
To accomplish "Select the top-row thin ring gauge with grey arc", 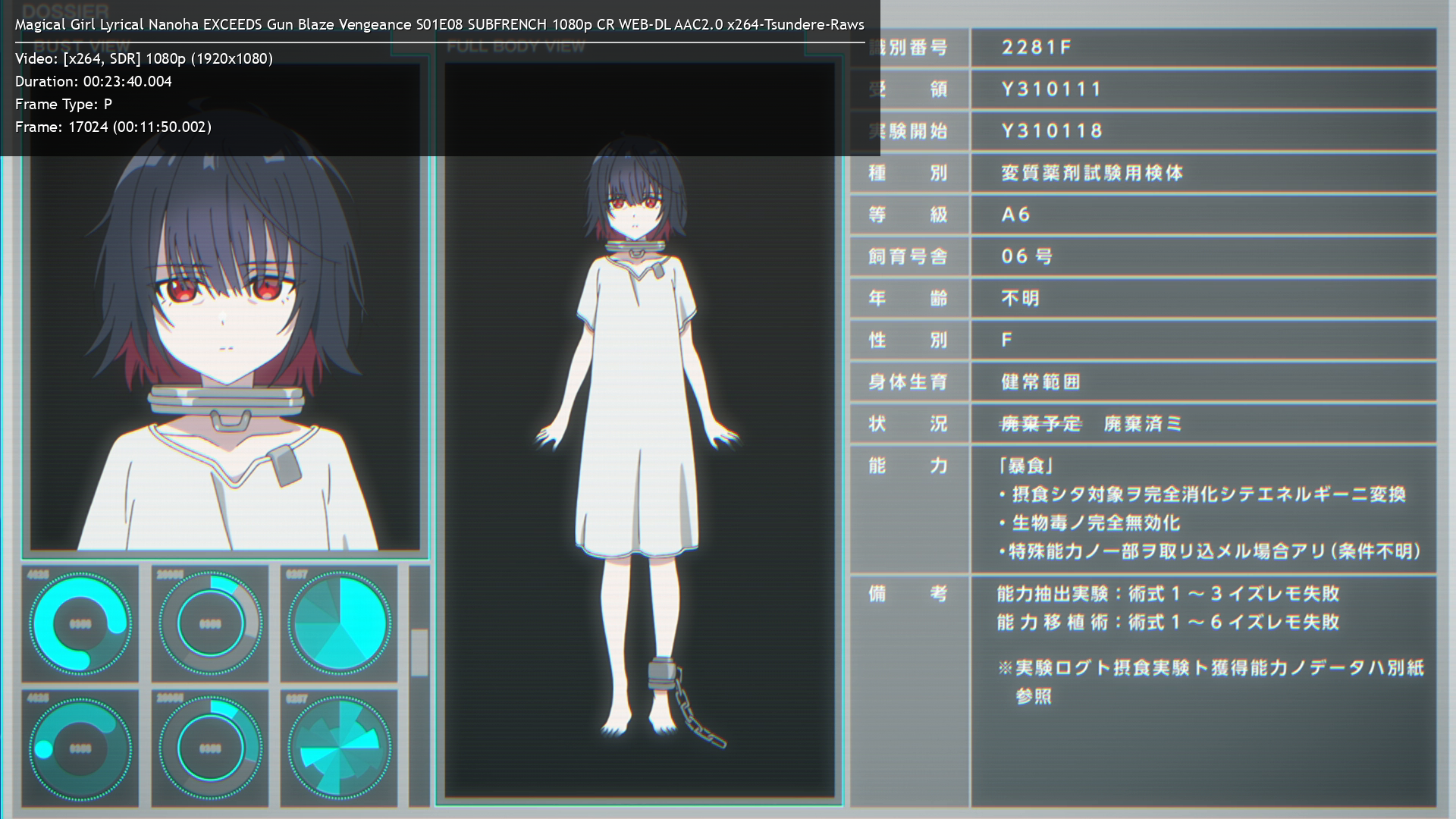I will pyautogui.click(x=210, y=623).
